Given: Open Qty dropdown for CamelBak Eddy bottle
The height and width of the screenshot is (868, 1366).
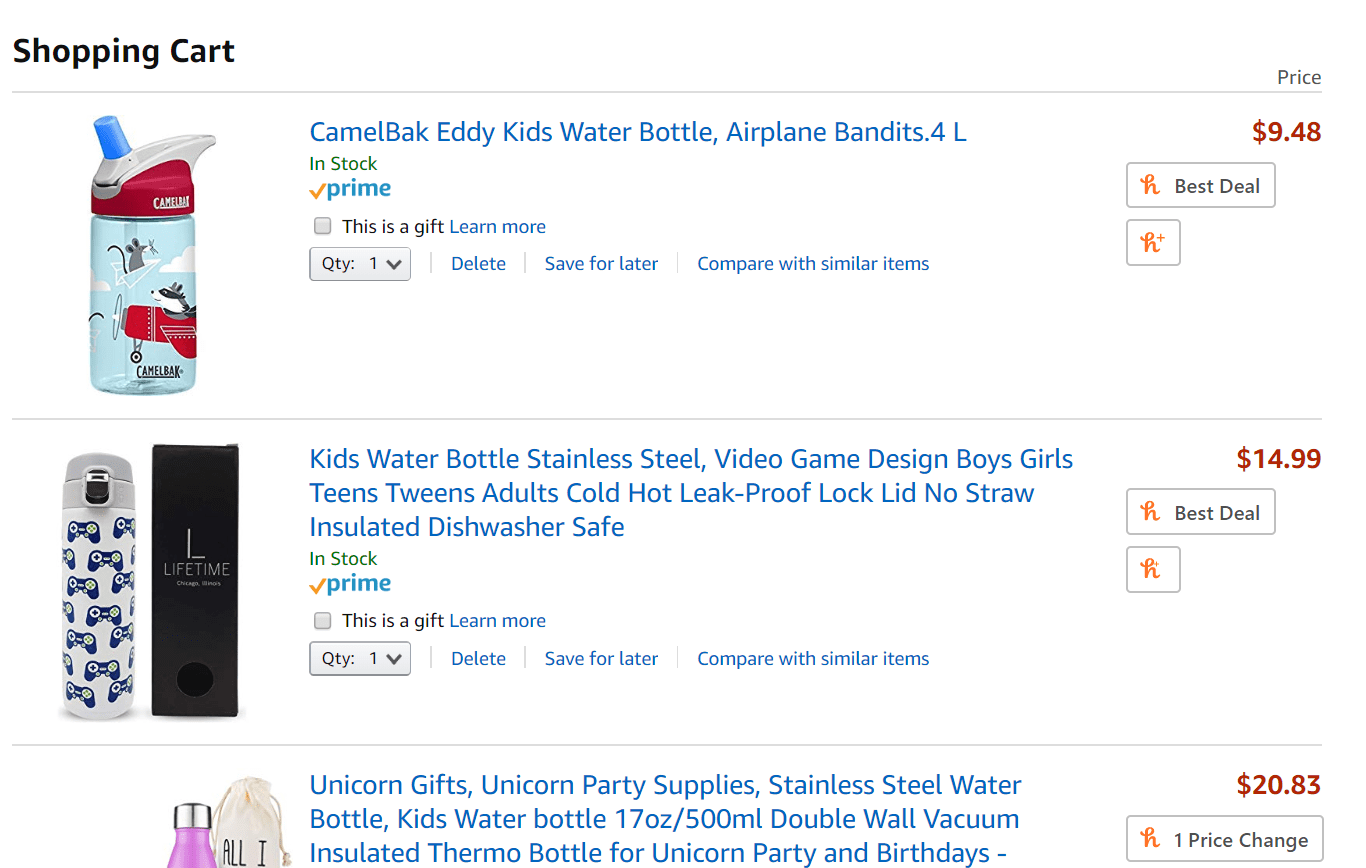Looking at the screenshot, I should click(x=360, y=264).
